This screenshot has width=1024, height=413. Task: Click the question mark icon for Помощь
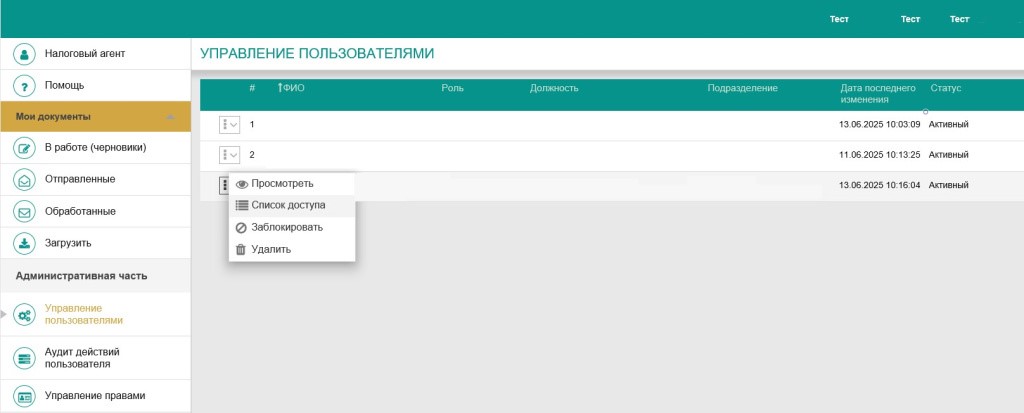click(x=25, y=85)
